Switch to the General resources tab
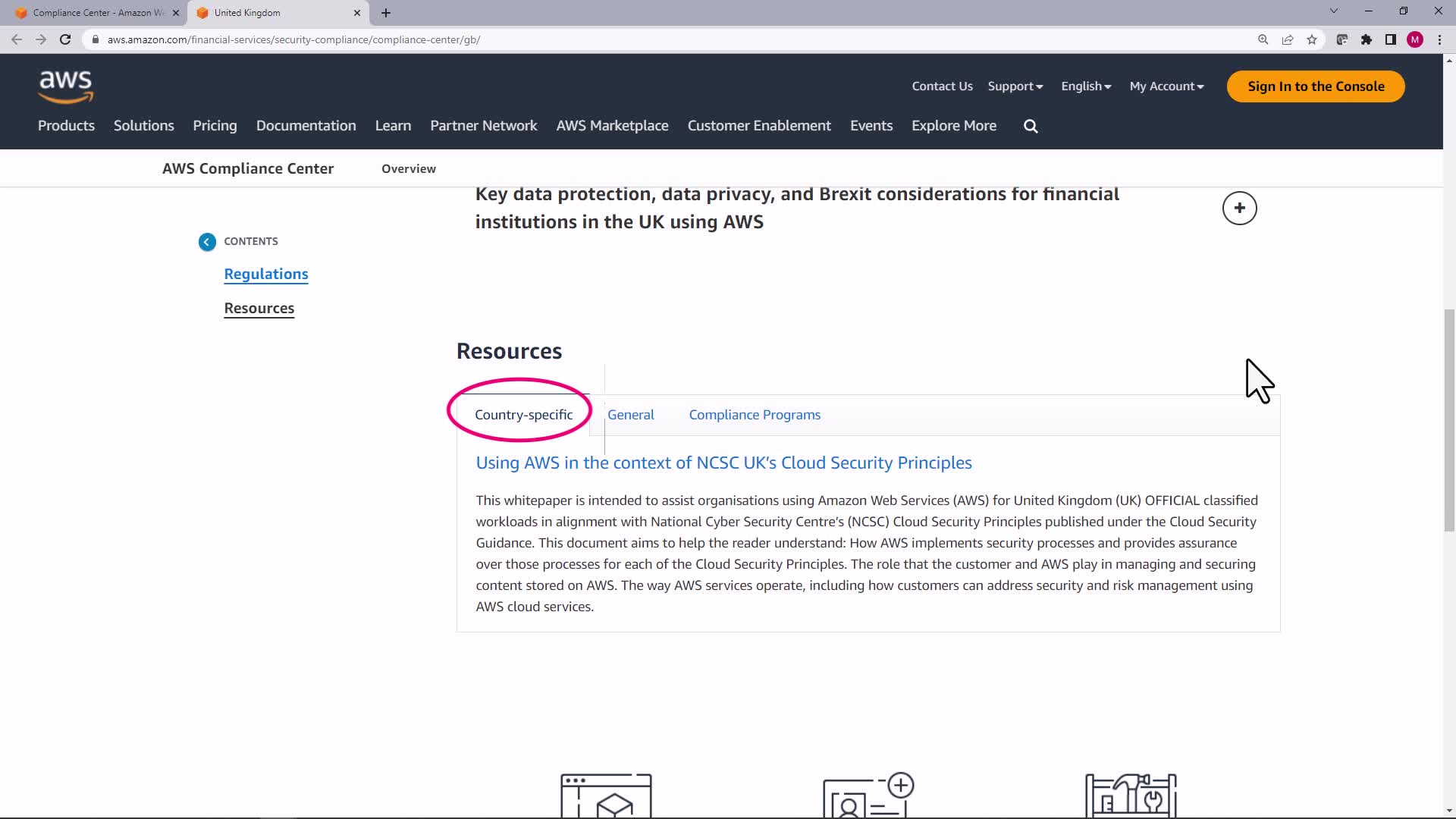This screenshot has width=1456, height=819. tap(630, 415)
